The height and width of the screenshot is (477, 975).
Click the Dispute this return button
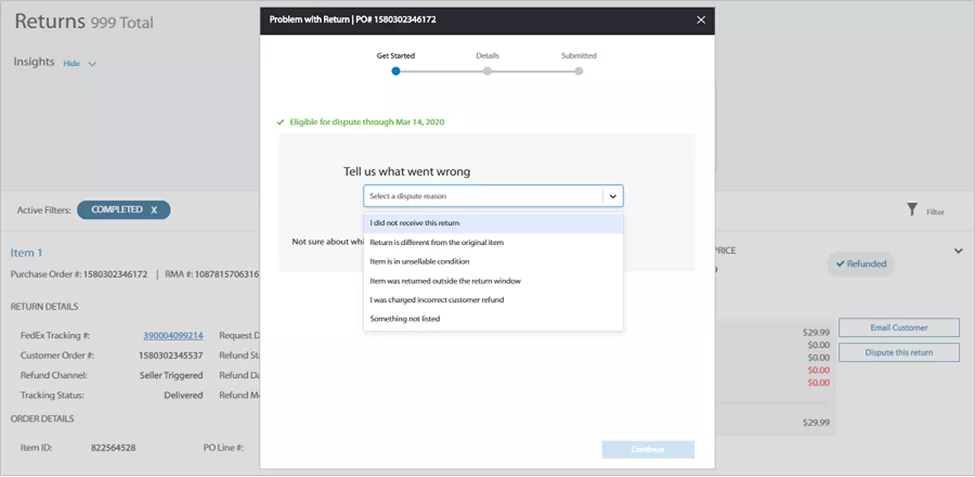pos(898,352)
